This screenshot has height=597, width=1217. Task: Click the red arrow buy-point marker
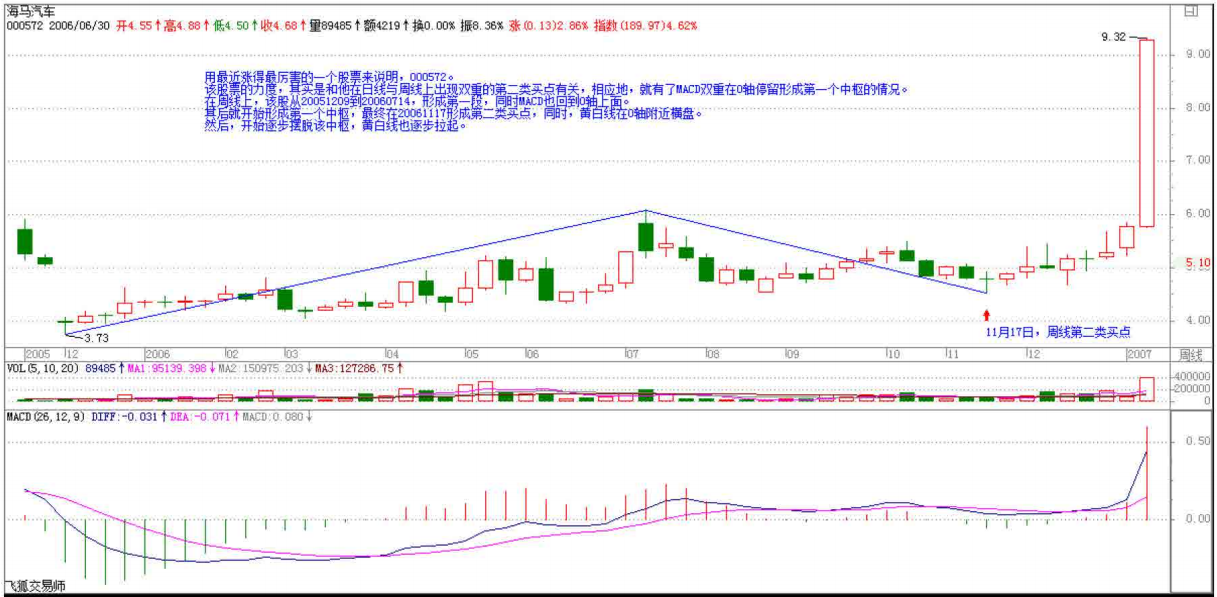pyautogui.click(x=987, y=315)
